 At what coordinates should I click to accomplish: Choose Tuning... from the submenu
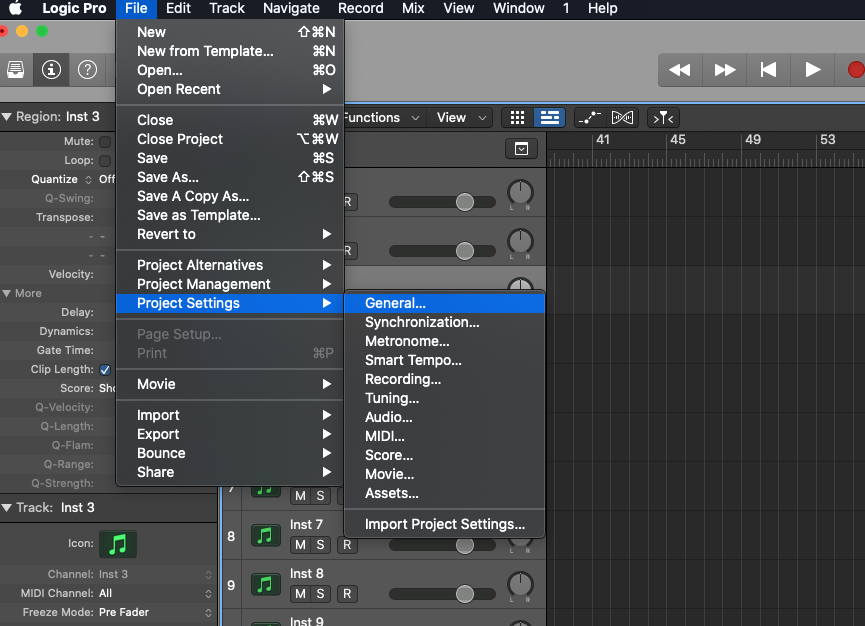(x=444, y=398)
